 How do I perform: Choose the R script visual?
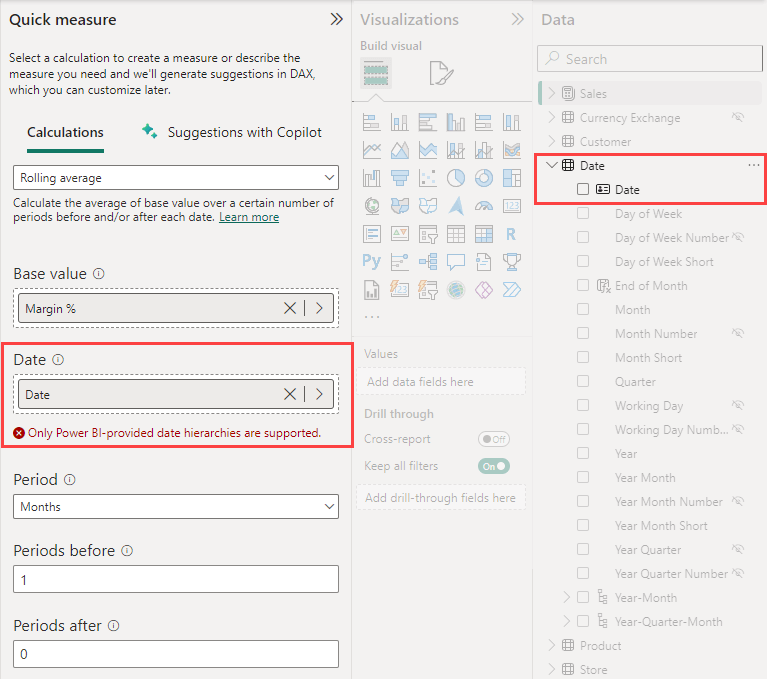(512, 234)
